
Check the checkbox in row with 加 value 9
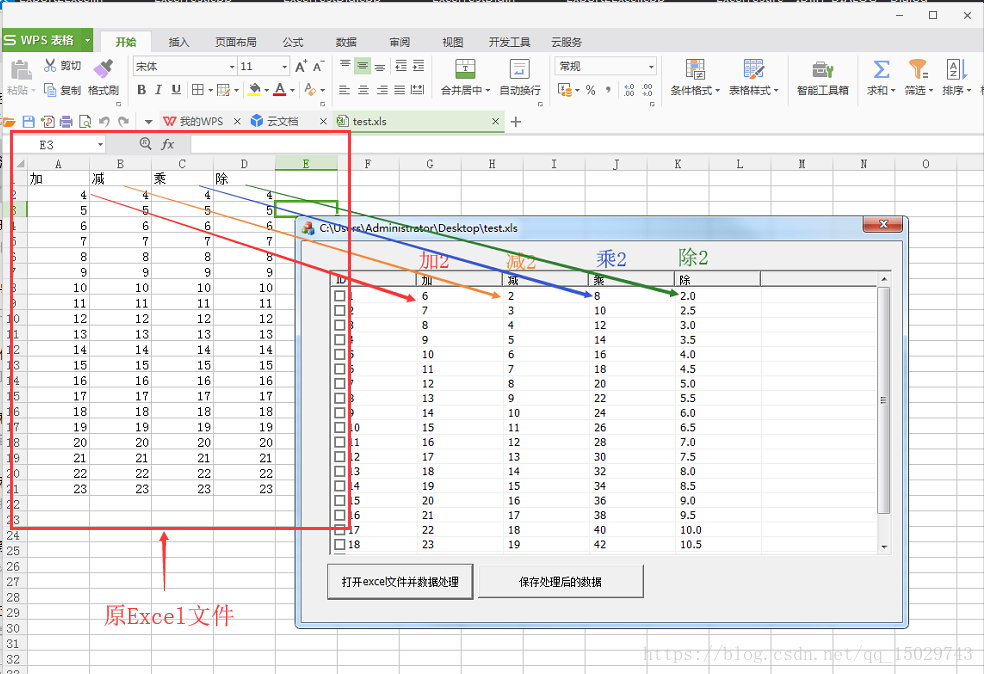[340, 340]
